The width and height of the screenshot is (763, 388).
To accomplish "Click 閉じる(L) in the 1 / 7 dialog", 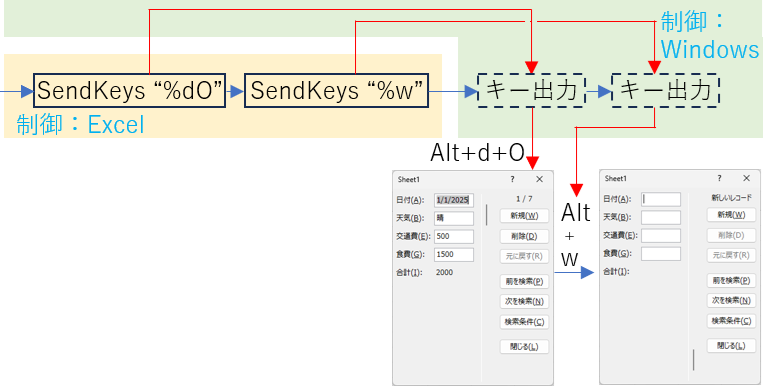I will click(x=524, y=347).
